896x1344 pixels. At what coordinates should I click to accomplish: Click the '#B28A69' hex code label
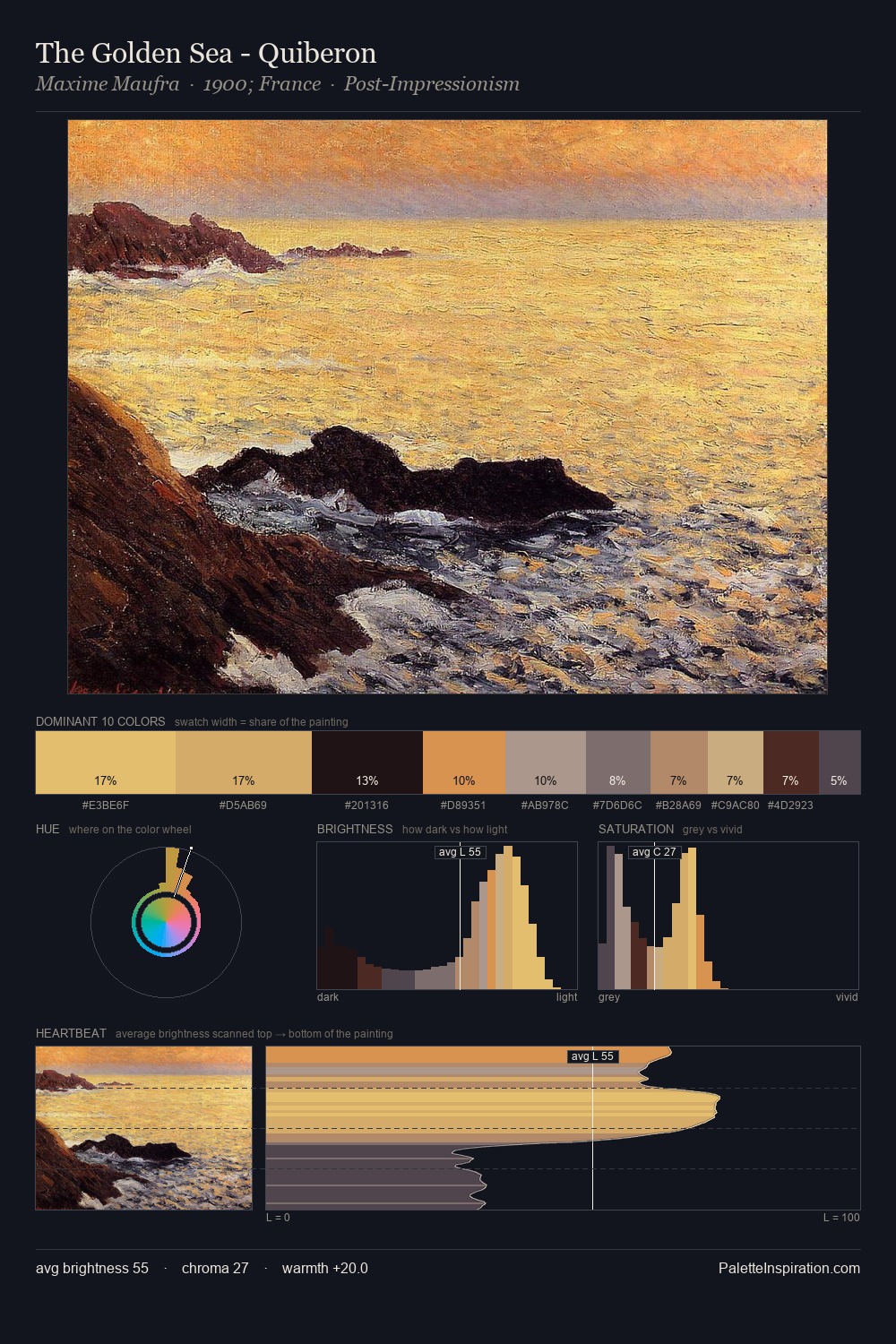[x=678, y=806]
